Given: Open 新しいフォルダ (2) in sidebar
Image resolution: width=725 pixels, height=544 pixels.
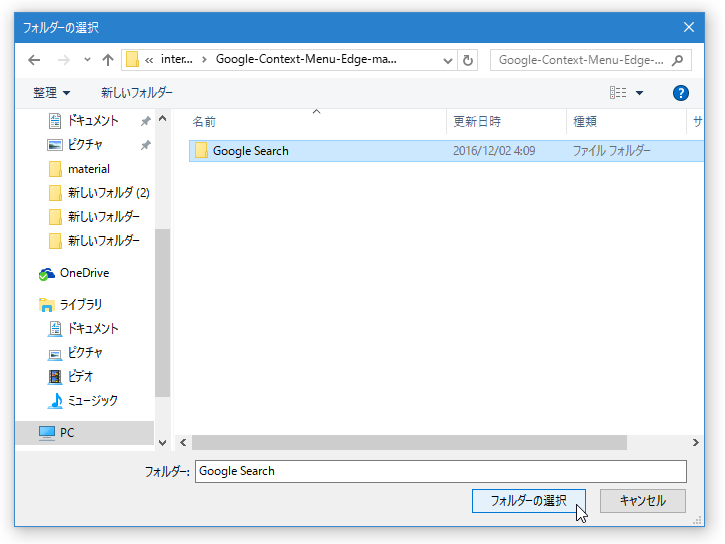Looking at the screenshot, I should [x=109, y=193].
